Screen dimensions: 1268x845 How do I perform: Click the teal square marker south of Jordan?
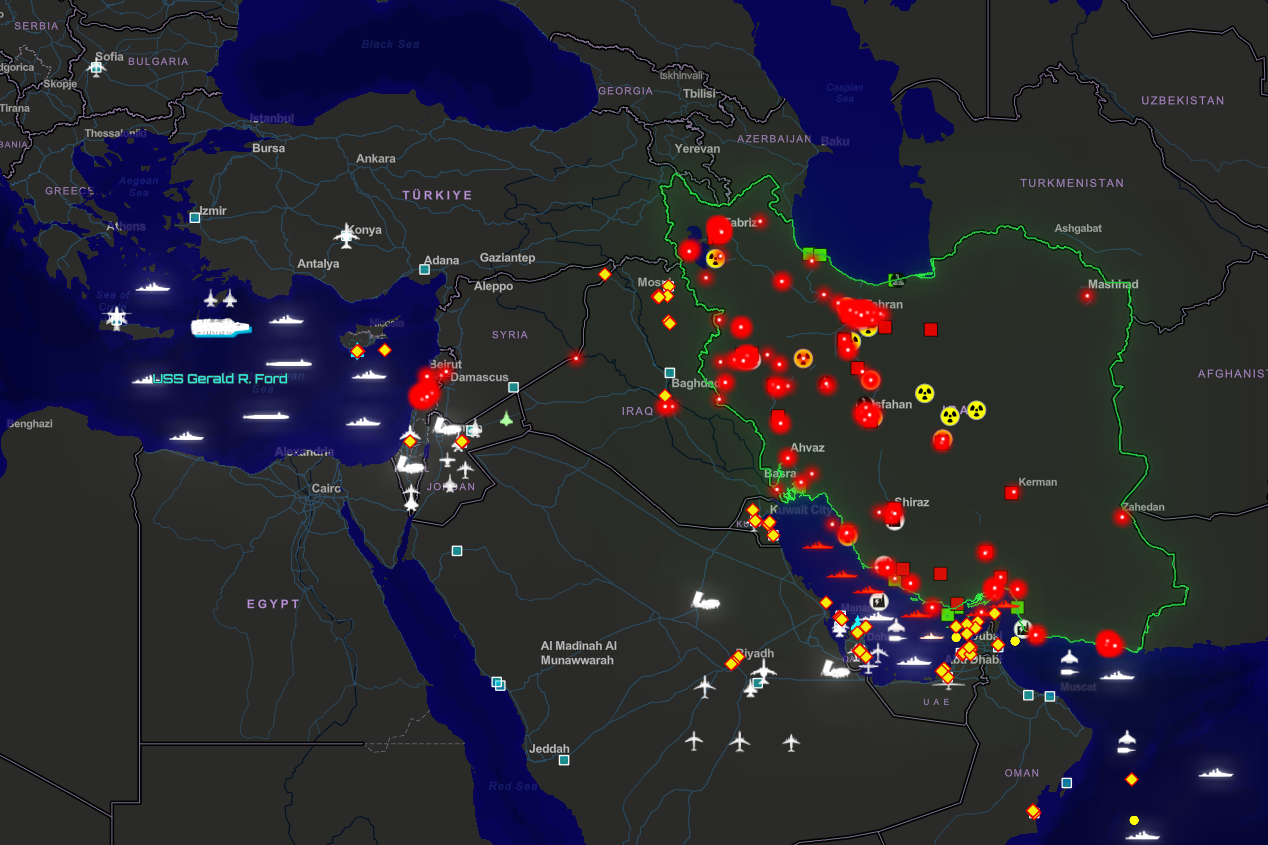(457, 550)
